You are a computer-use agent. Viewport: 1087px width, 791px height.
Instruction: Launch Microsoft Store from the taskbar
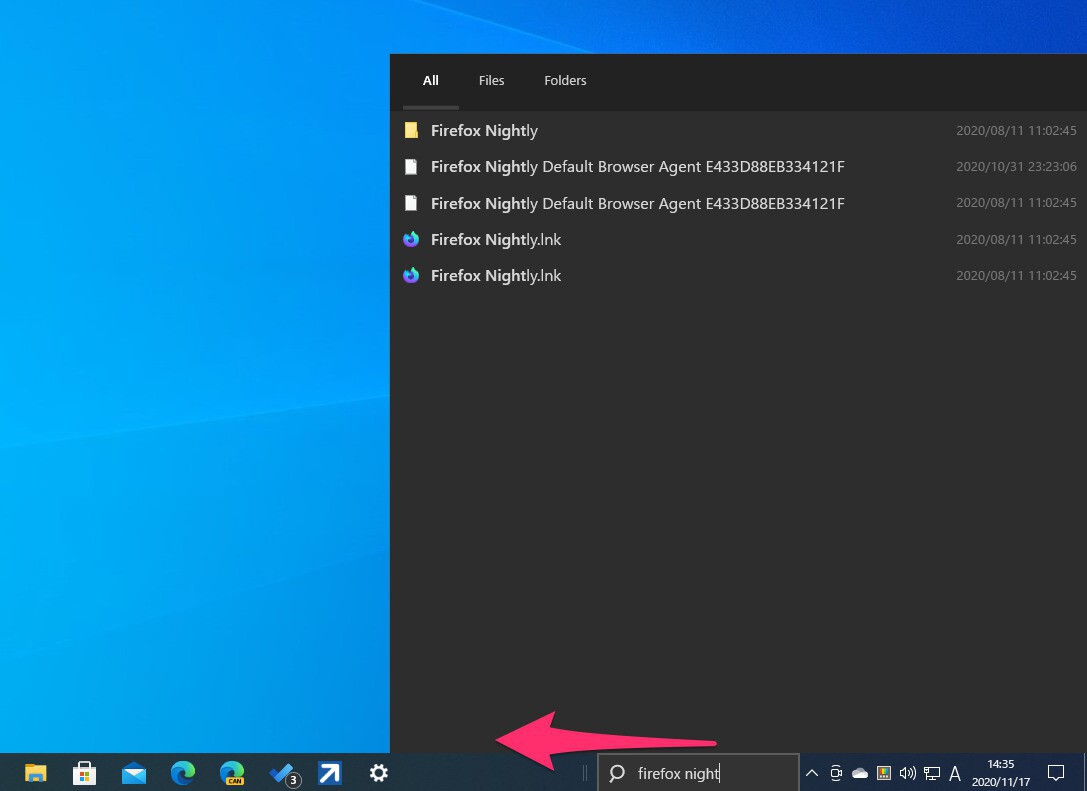pos(85,773)
